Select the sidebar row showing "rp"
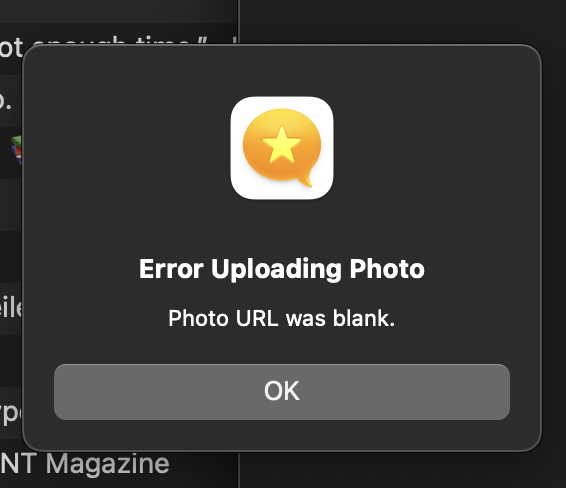566x488 pixels. click(12, 413)
